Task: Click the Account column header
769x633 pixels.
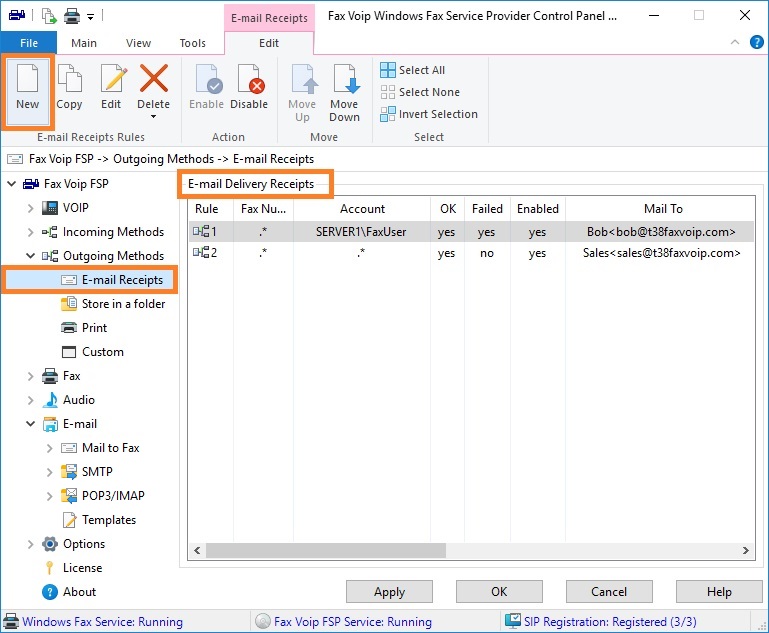Action: [362, 209]
